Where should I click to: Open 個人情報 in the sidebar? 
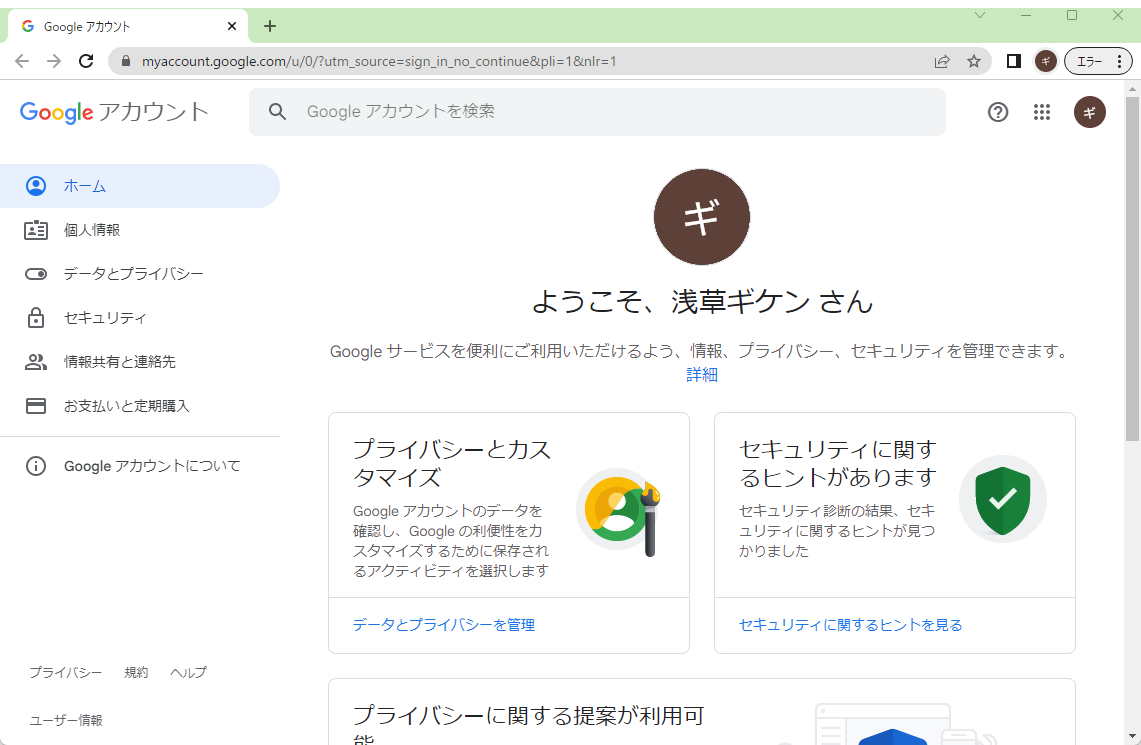click(x=140, y=230)
